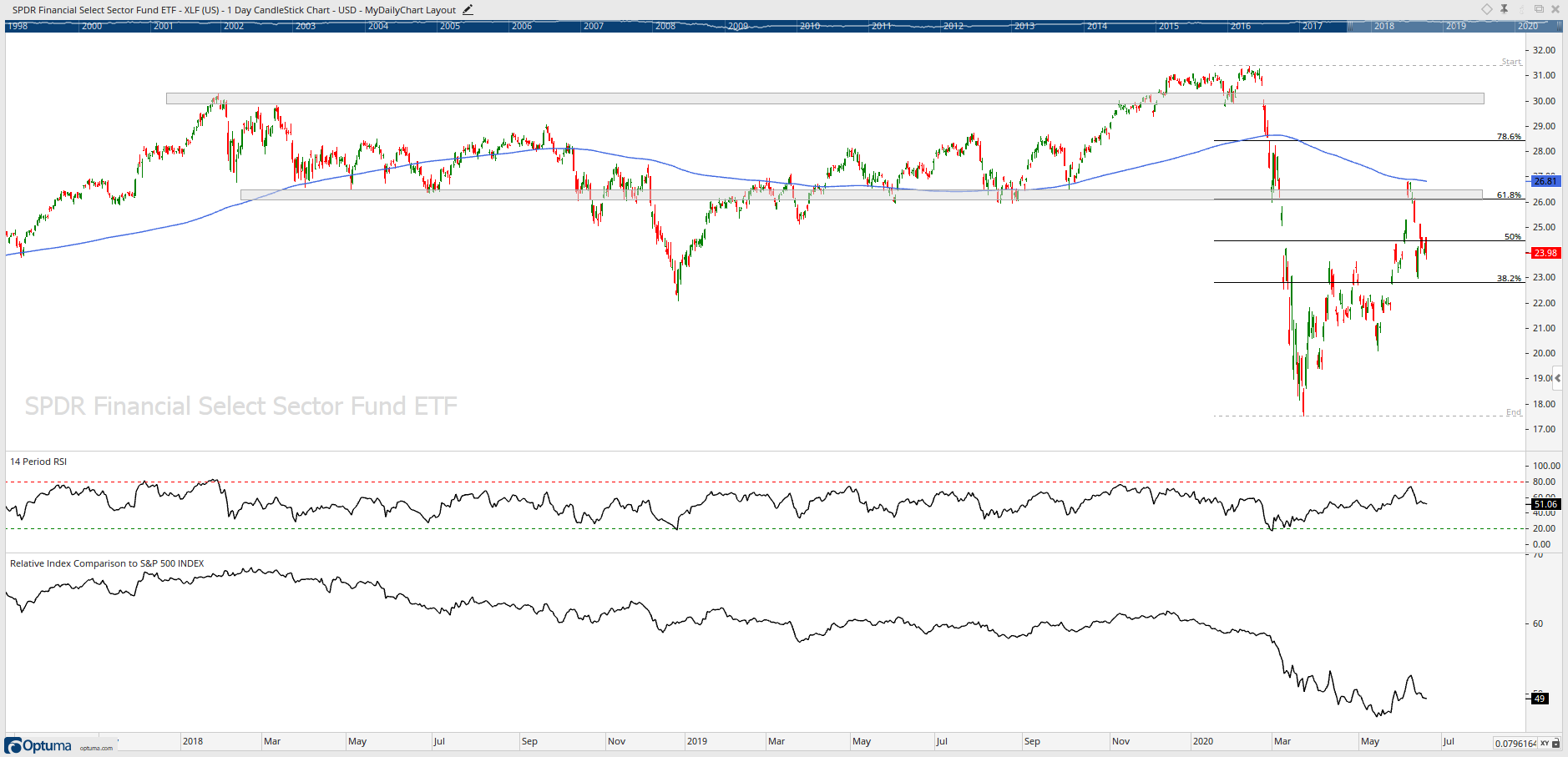This screenshot has width=1568, height=757.
Task: Click the price scale collapse arrow near 19.00
Action: click(x=1557, y=378)
